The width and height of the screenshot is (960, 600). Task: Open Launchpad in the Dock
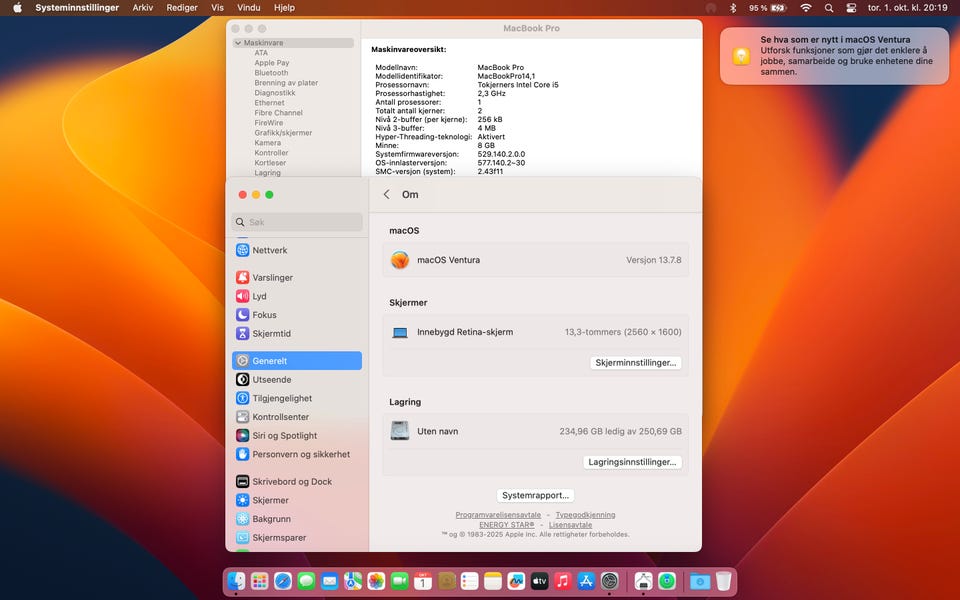click(x=260, y=580)
